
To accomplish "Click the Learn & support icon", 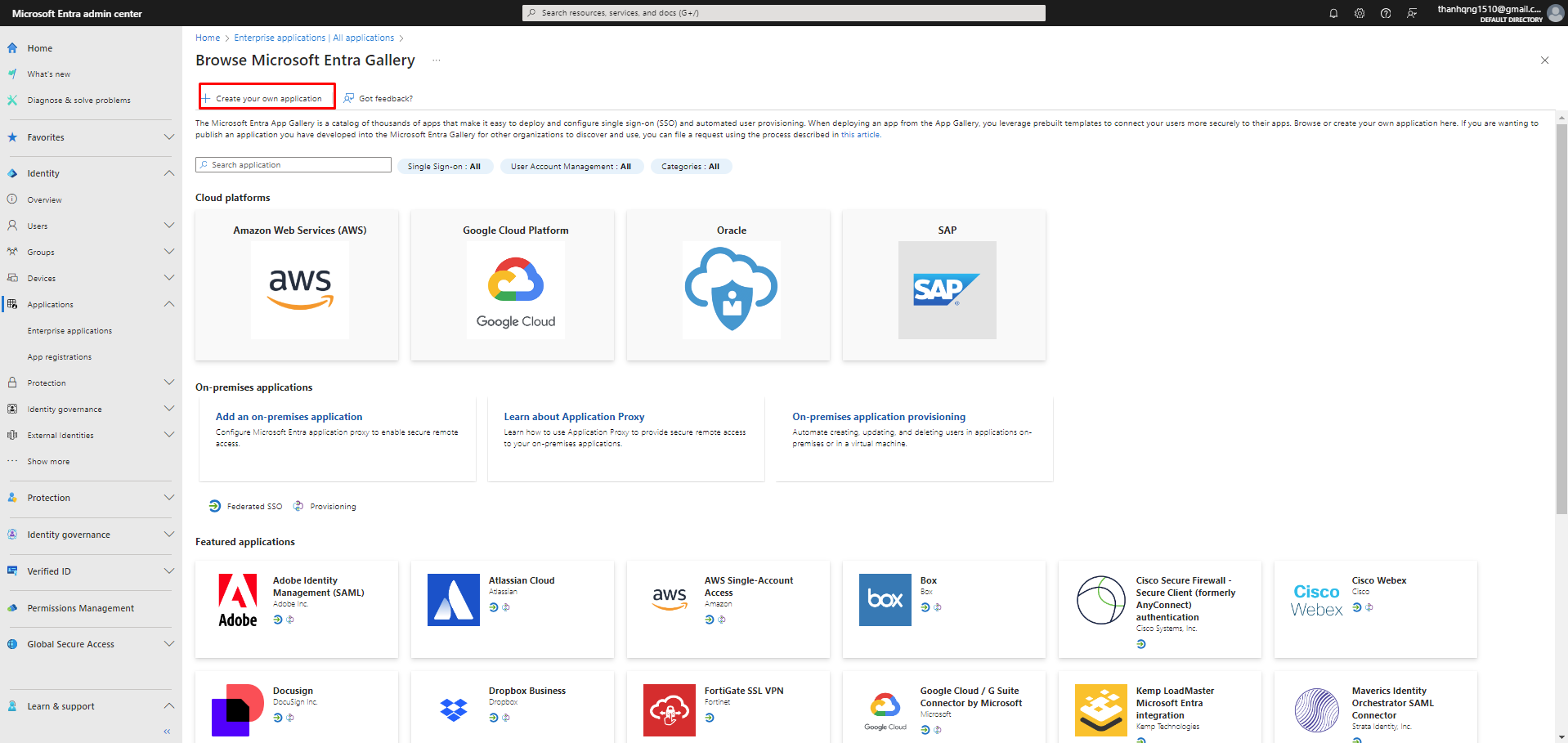I will point(12,706).
